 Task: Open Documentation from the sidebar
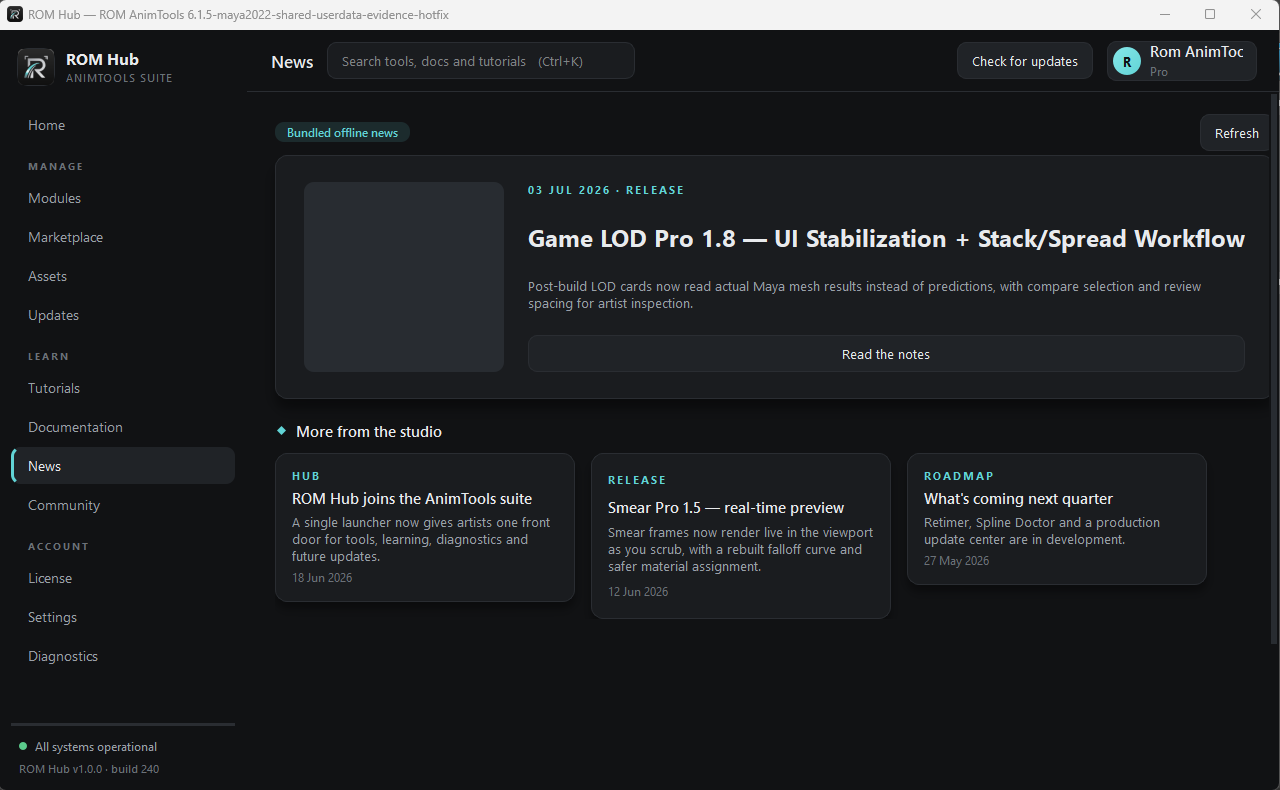123,427
